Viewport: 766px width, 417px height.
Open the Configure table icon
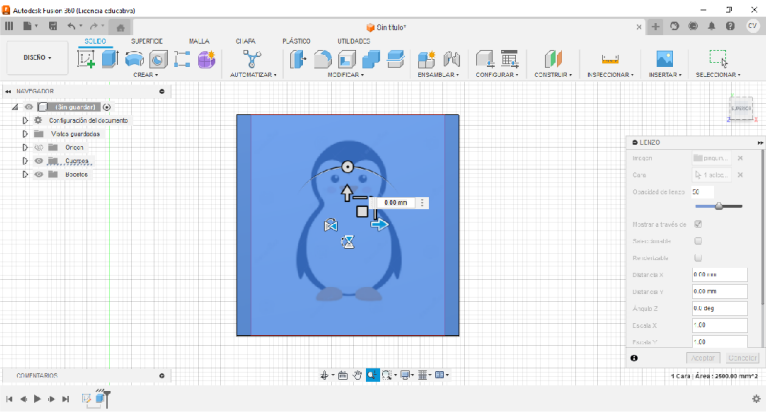[509, 60]
